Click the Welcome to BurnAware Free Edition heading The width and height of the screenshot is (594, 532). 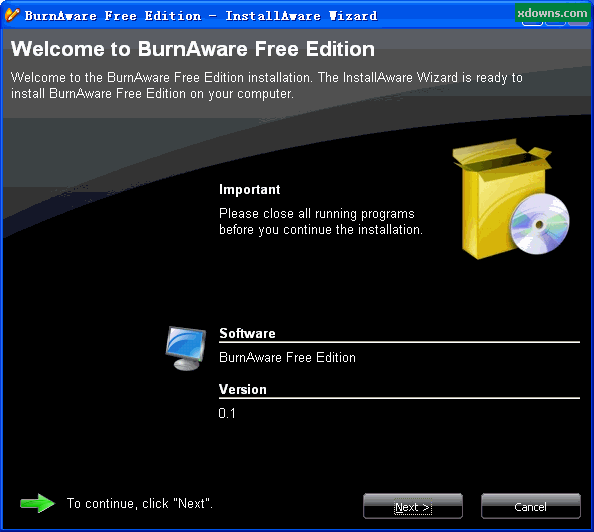tap(193, 49)
